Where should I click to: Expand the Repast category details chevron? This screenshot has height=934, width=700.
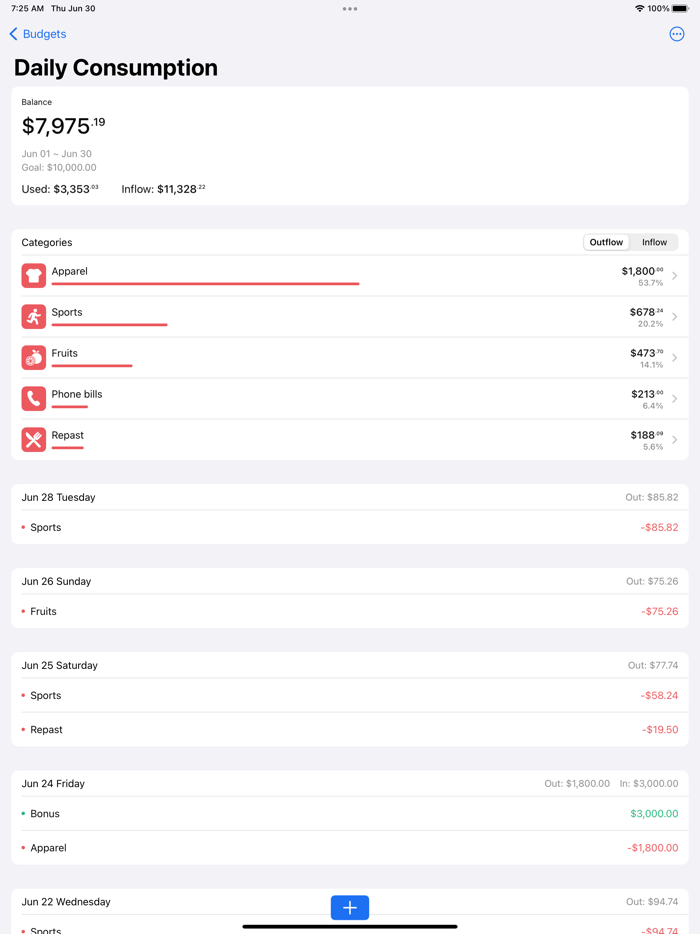point(674,439)
